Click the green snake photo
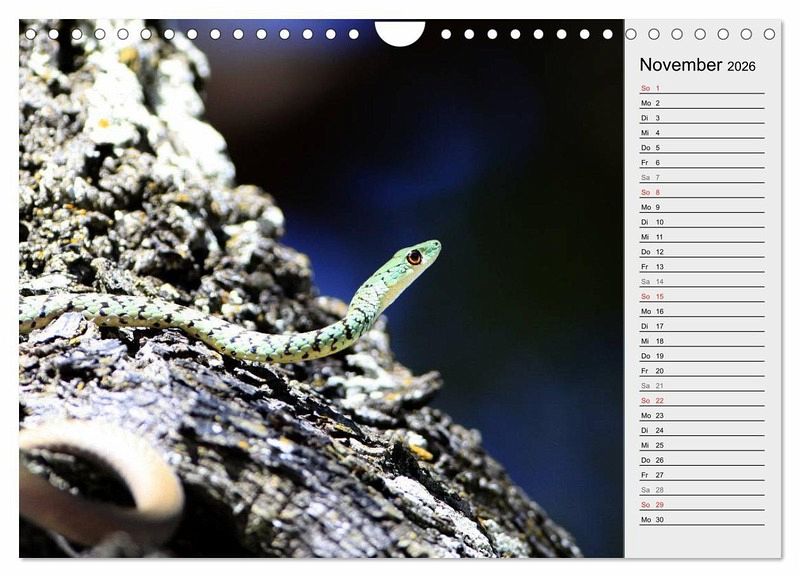800x577 pixels. tap(321, 288)
